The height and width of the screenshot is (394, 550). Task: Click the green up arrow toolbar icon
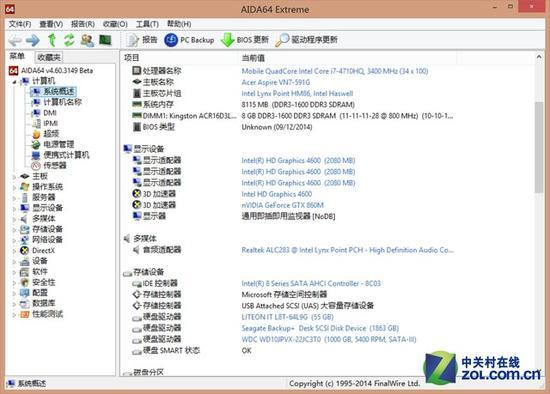[x=52, y=40]
